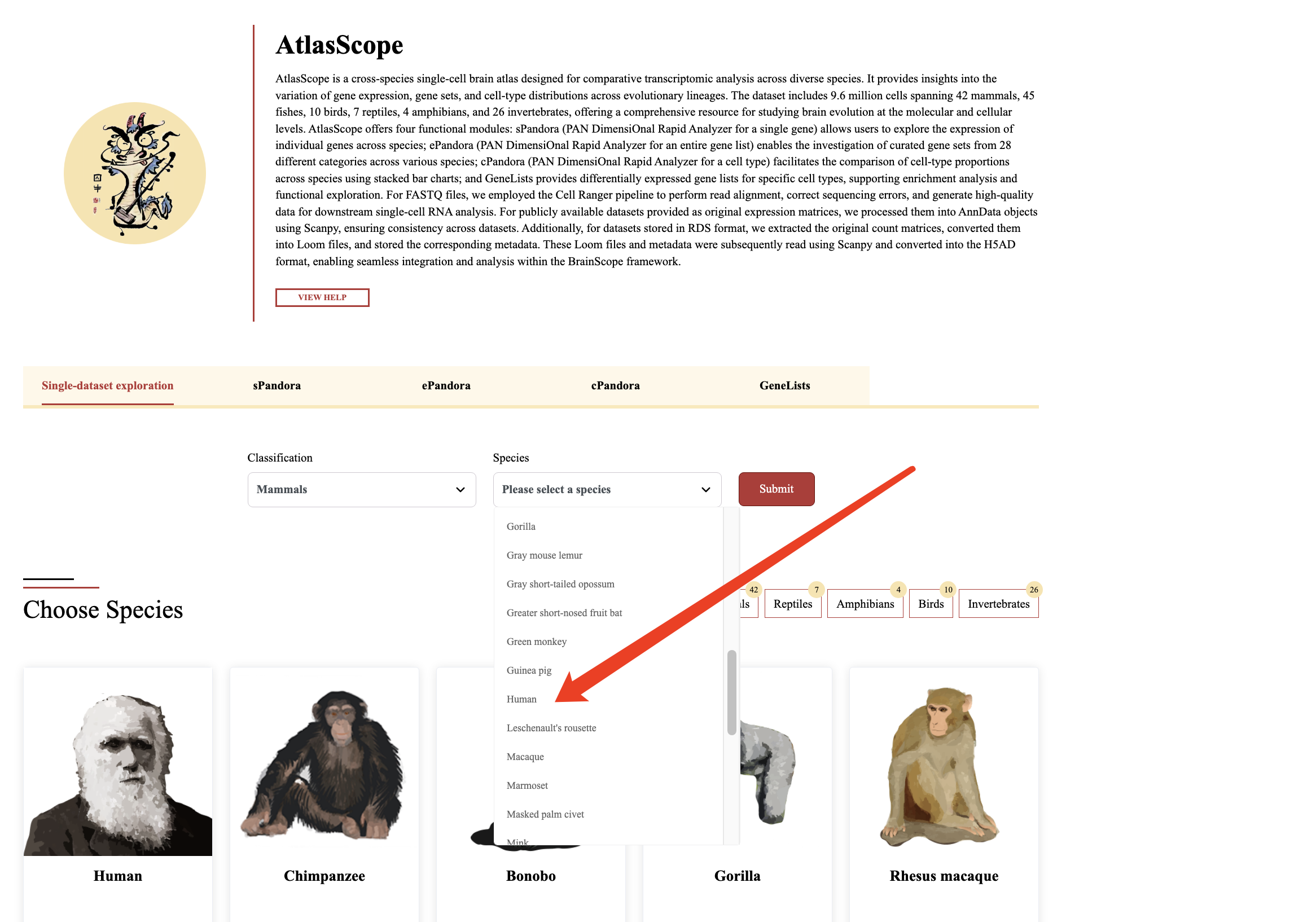Open the Classification dropdown showing Mammals
This screenshot has height=922, width=1316.
point(362,489)
